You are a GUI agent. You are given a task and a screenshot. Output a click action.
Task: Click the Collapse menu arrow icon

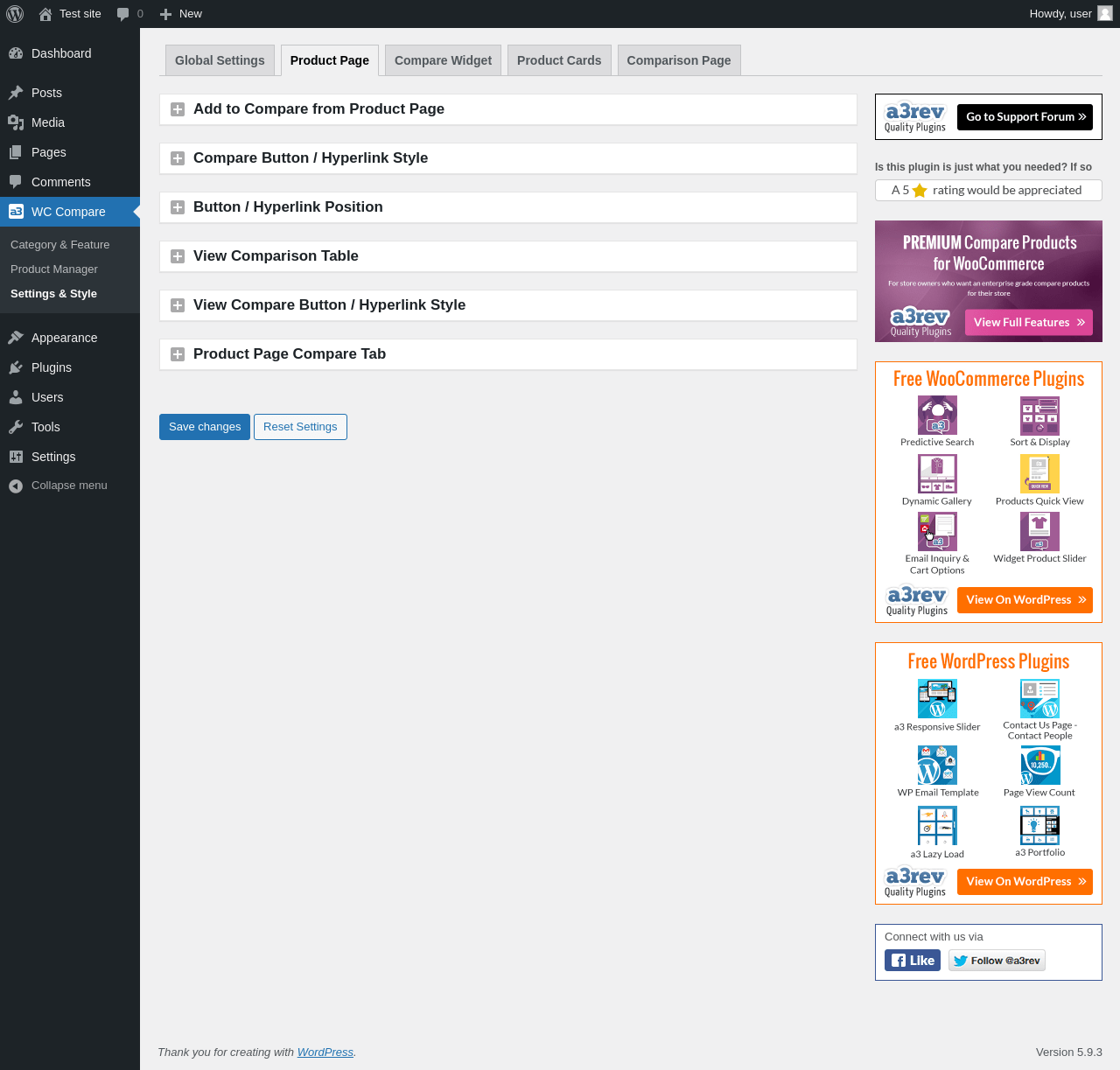(16, 486)
